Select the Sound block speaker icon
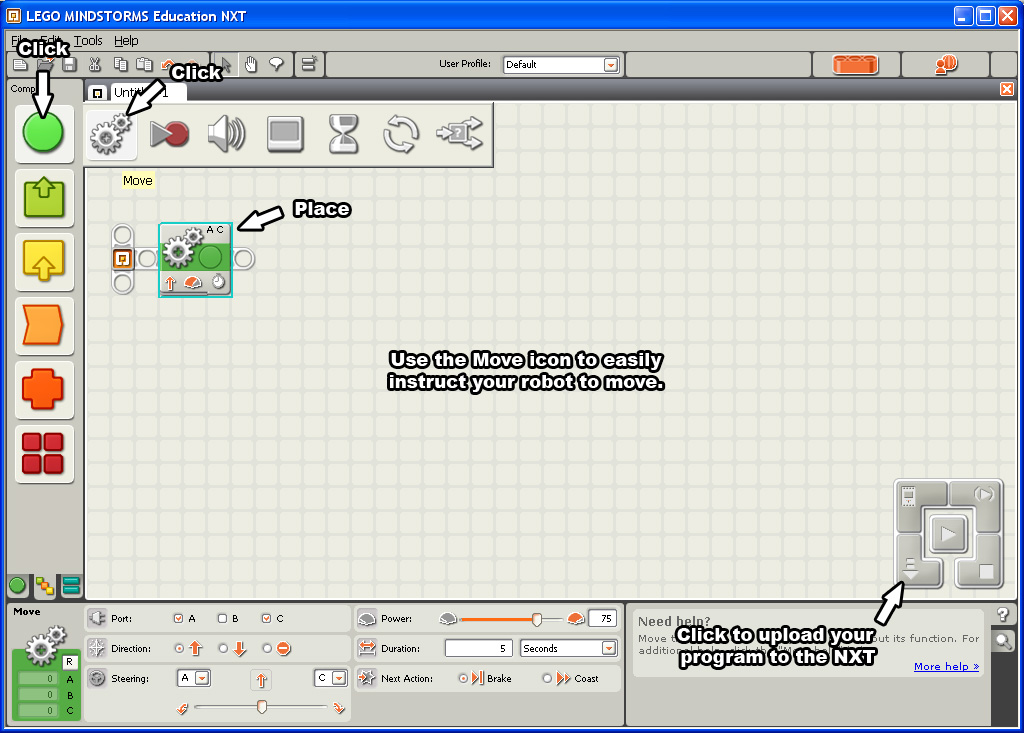Viewport: 1024px width, 733px height. click(226, 134)
